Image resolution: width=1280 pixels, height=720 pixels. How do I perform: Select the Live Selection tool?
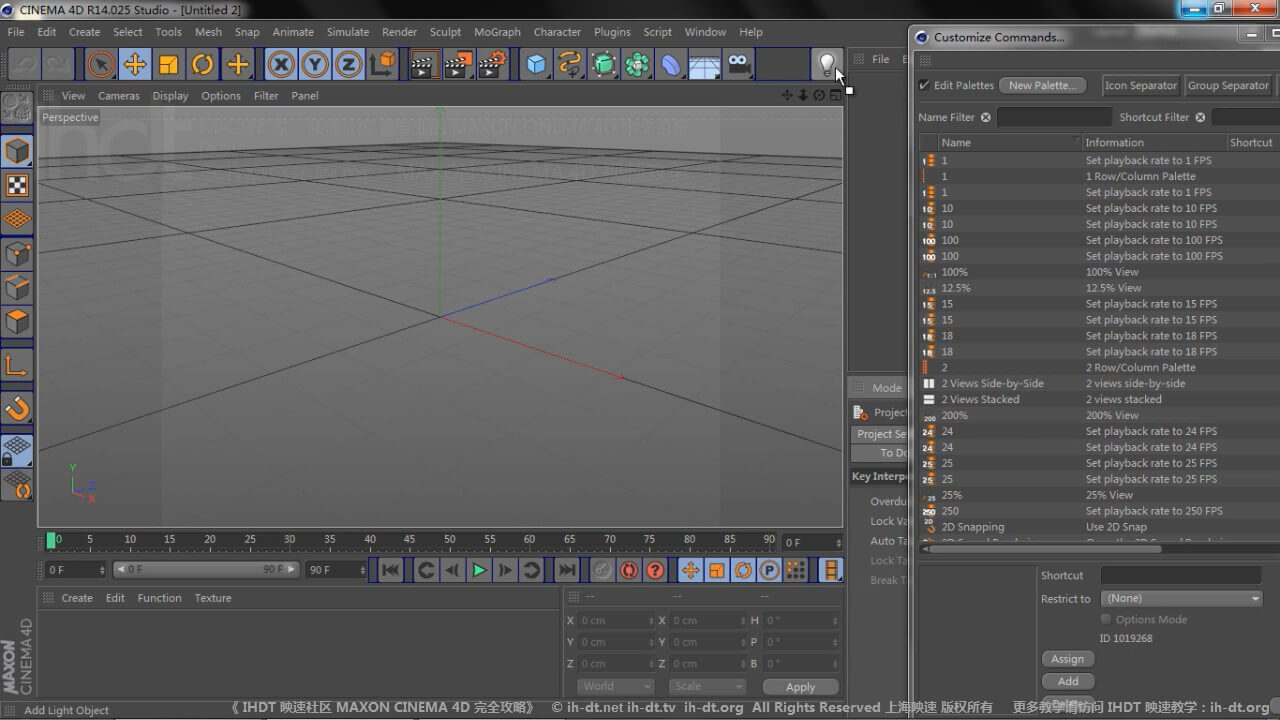pyautogui.click(x=100, y=65)
